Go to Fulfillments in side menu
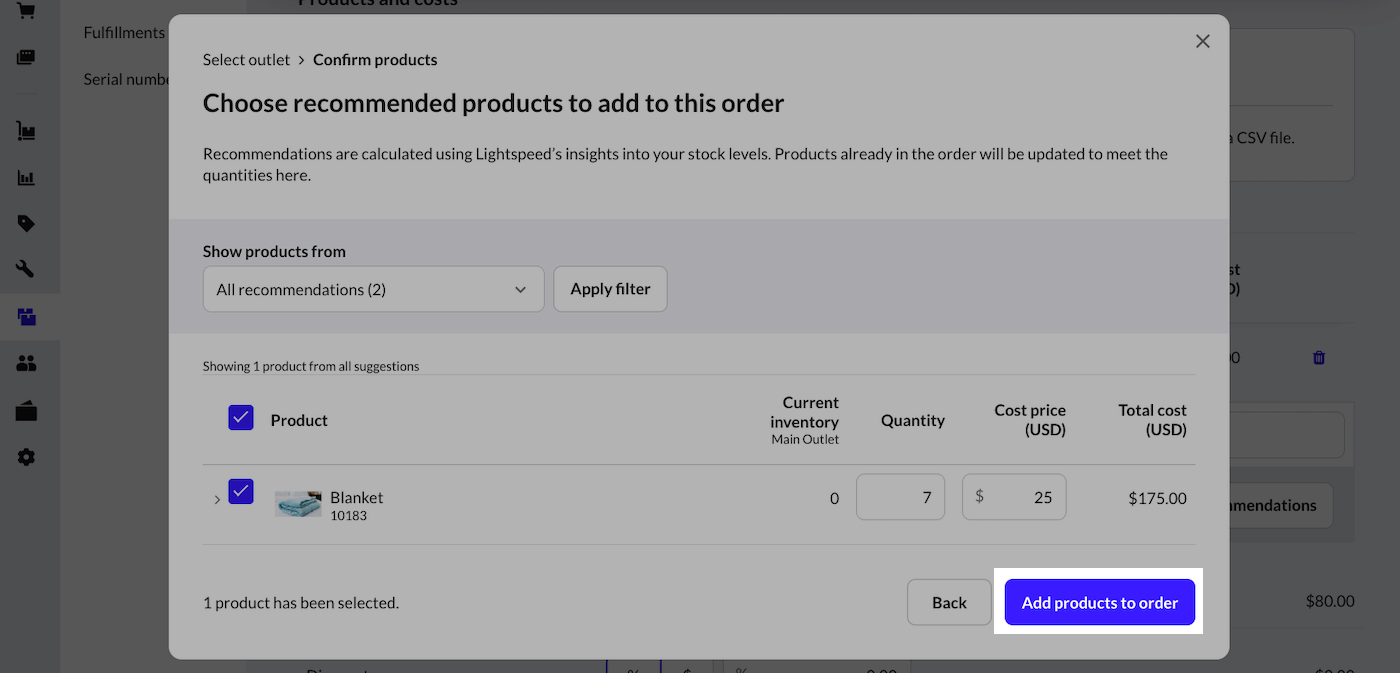 (x=124, y=33)
